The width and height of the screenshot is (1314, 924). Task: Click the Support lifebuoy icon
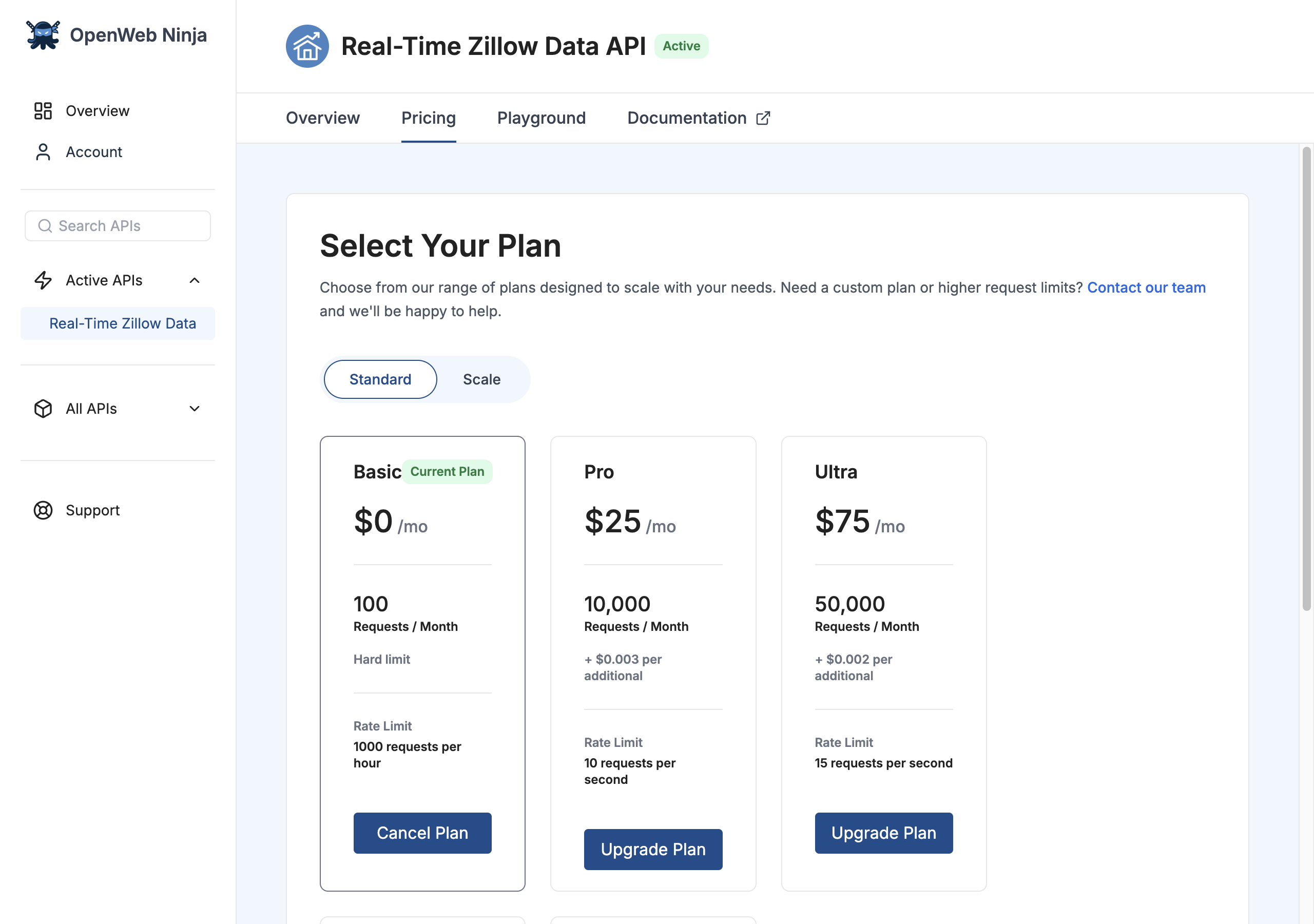pyautogui.click(x=43, y=510)
